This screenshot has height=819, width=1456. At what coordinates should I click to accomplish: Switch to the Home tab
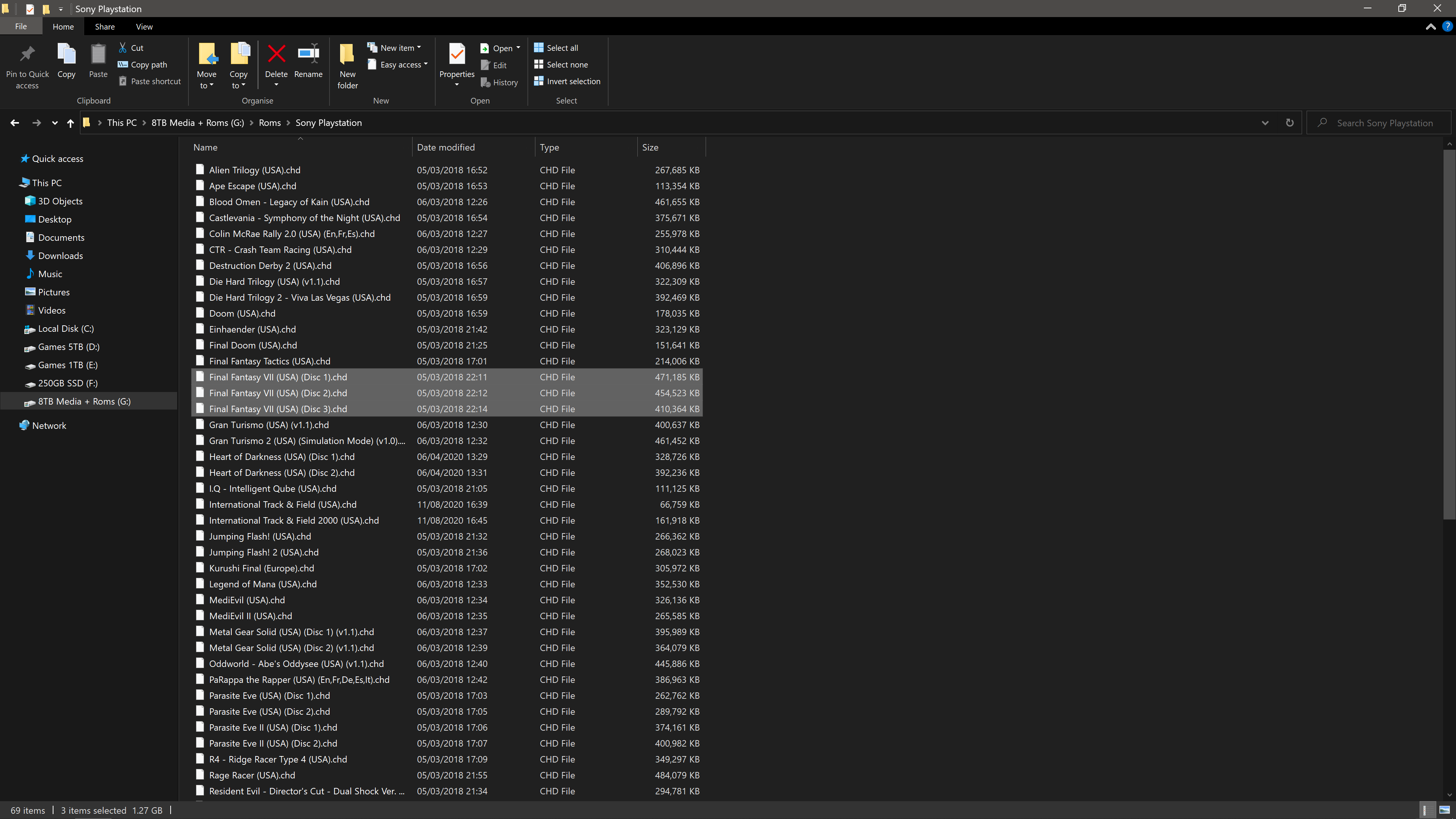point(63,27)
